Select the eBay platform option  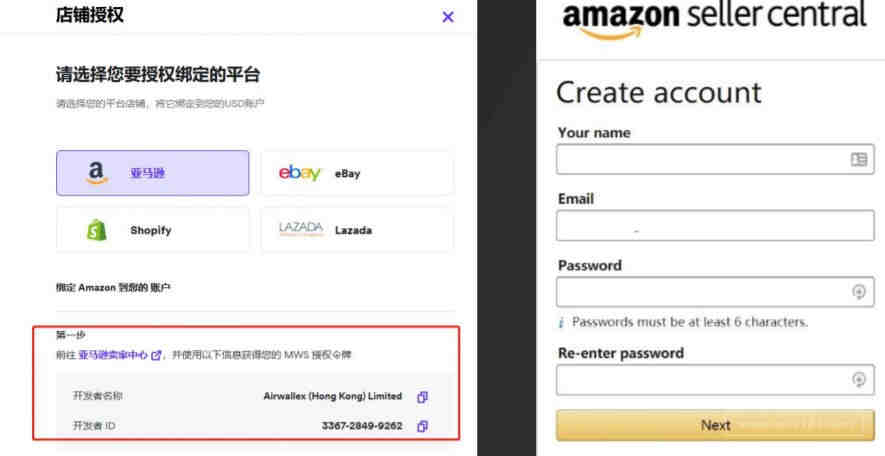pyautogui.click(x=357, y=173)
